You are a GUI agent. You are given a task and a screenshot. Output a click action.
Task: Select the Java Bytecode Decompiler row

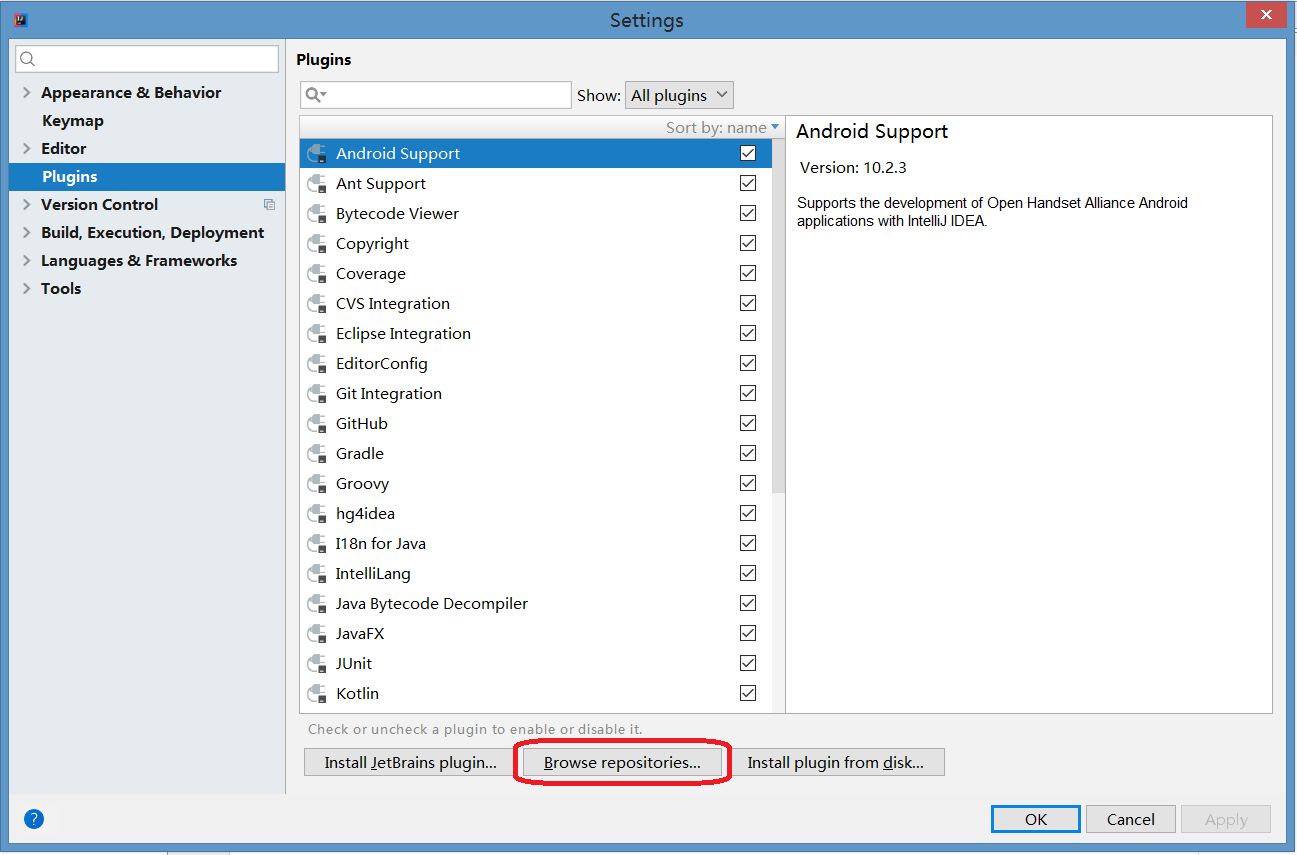536,603
